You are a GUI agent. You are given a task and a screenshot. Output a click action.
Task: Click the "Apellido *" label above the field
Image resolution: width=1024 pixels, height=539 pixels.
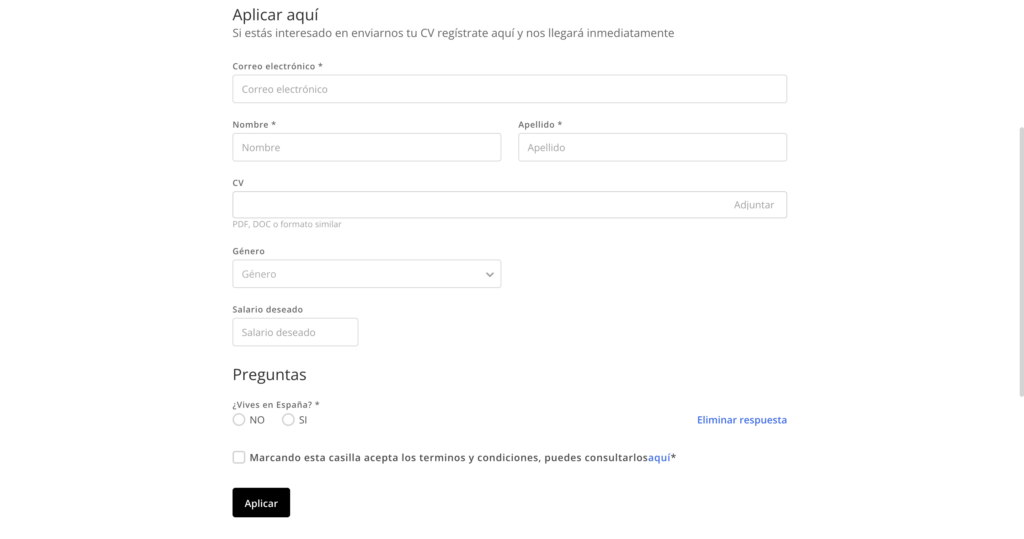pyautogui.click(x=540, y=125)
